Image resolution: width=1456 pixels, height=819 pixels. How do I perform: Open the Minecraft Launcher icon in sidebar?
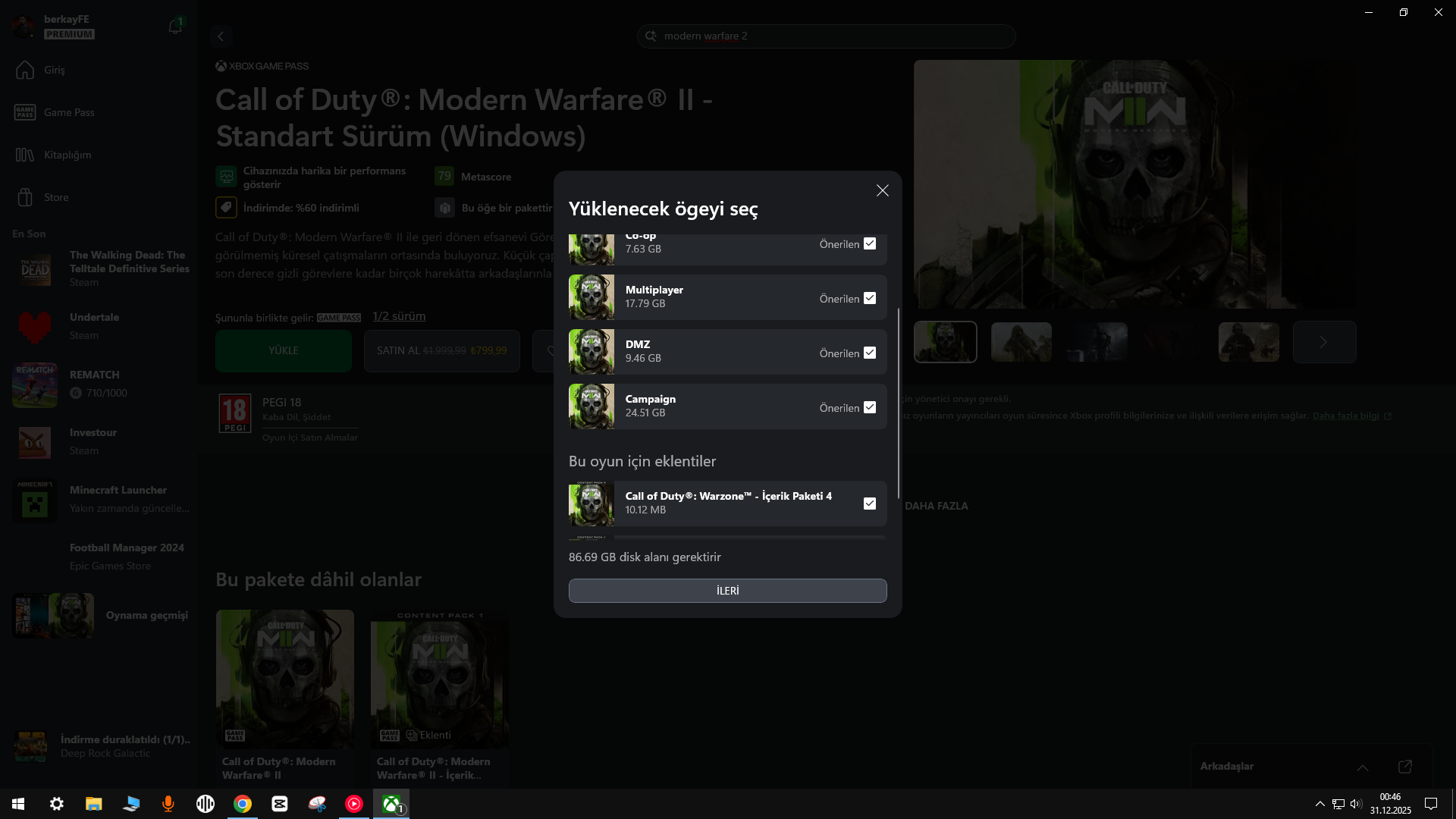(35, 499)
